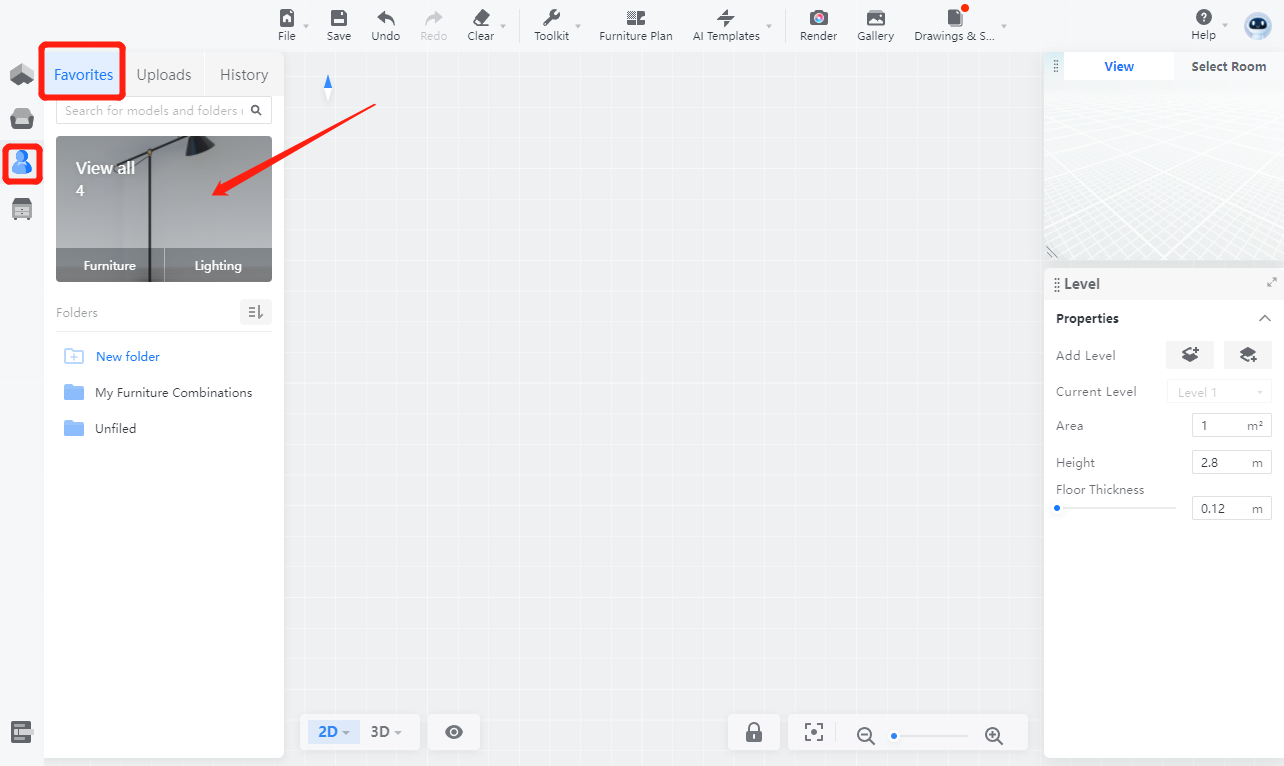Toggle visibility eye button
The height and width of the screenshot is (766, 1284).
click(454, 732)
